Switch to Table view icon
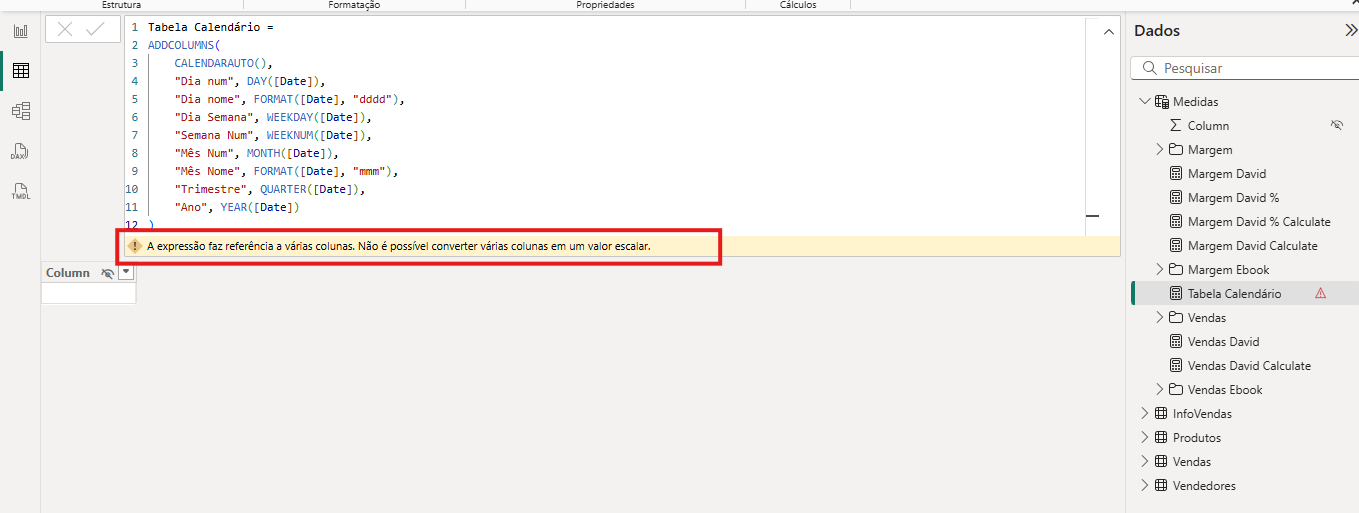1359x513 pixels. pyautogui.click(x=20, y=71)
